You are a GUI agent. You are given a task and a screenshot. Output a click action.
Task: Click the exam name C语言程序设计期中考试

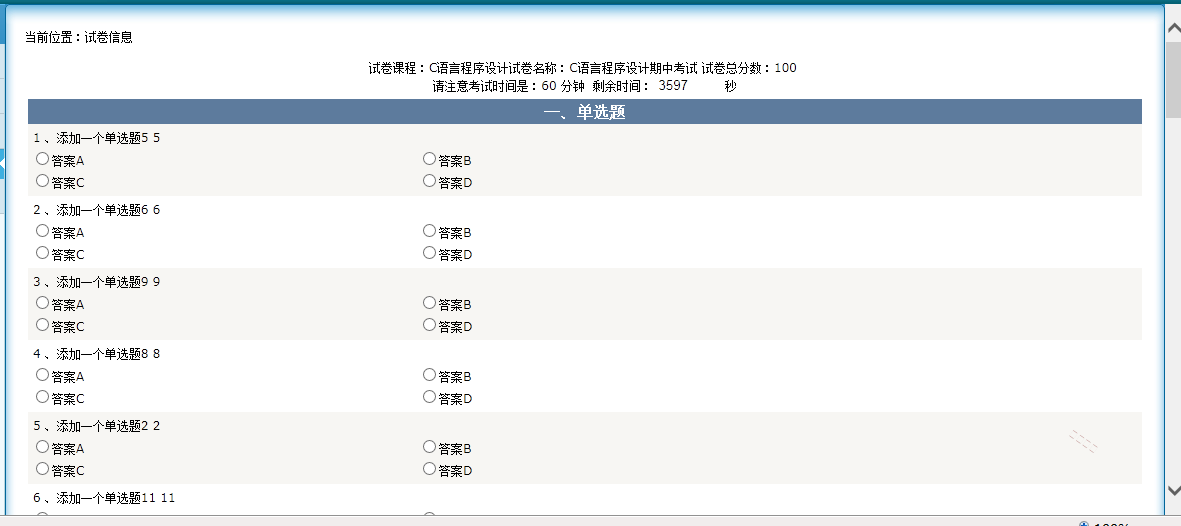633,68
